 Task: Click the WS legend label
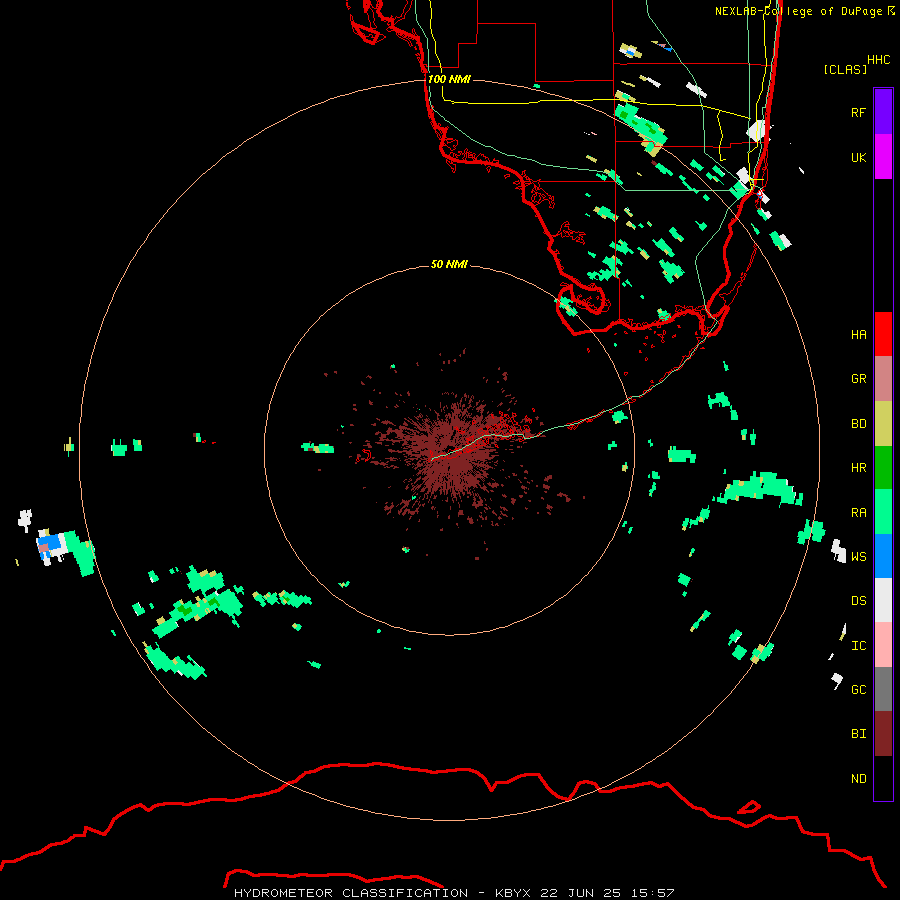pos(858,557)
